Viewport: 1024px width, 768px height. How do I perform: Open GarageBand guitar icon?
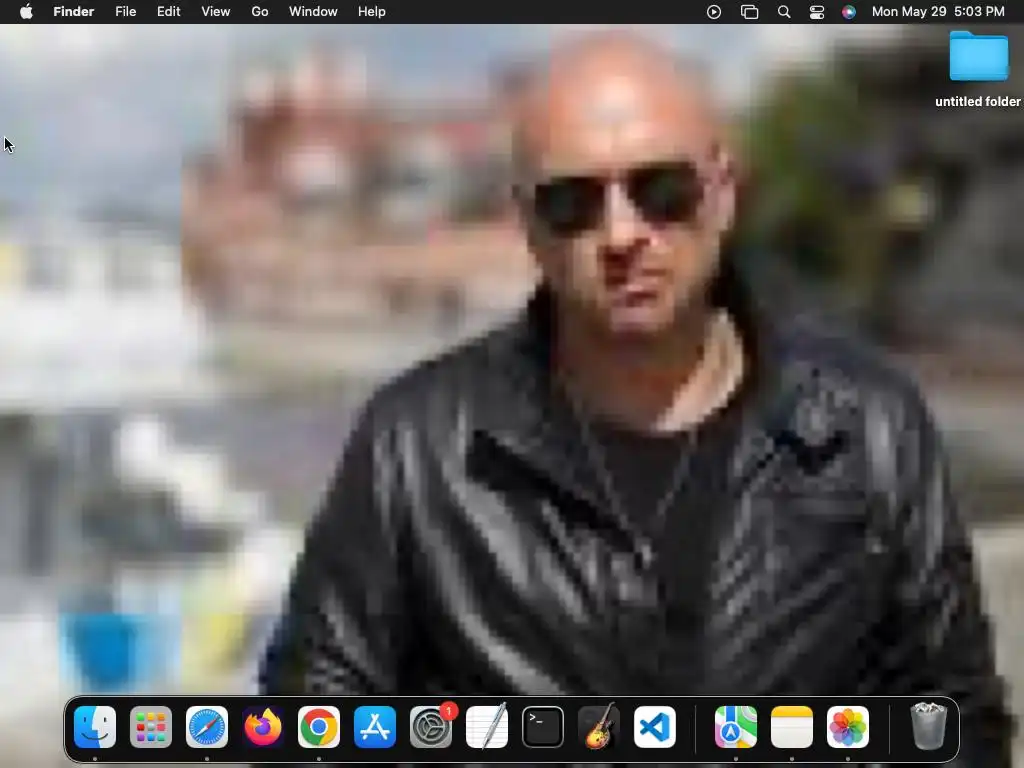[x=599, y=727]
